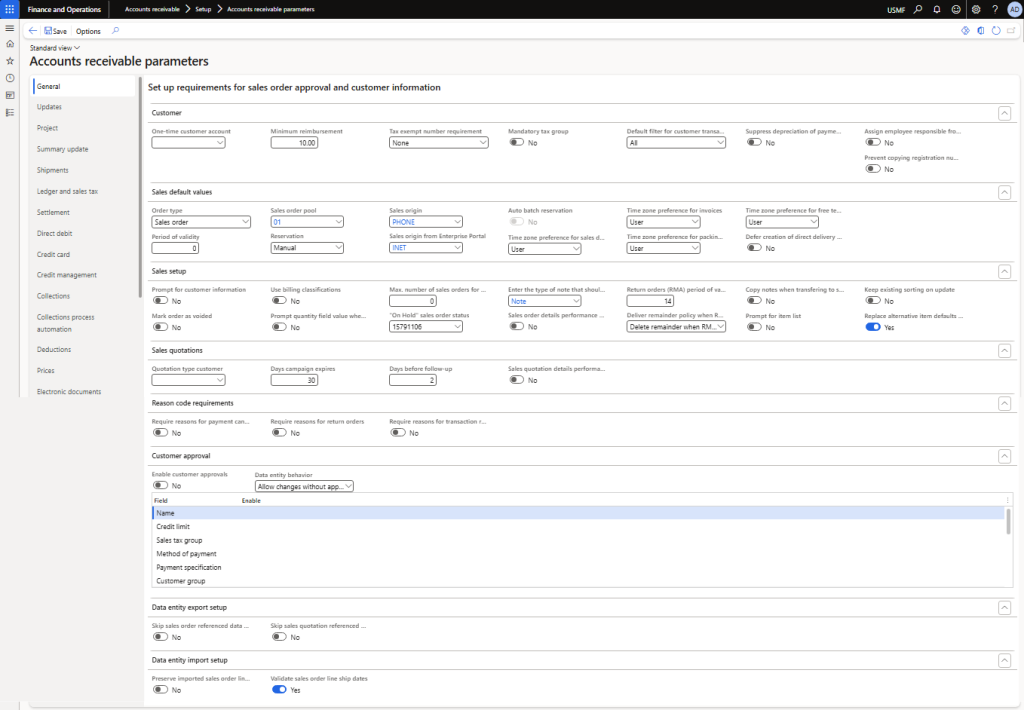Screen dimensions: 1024x710
Task: Collapse the Customer approval section
Action: [x=1004, y=455]
